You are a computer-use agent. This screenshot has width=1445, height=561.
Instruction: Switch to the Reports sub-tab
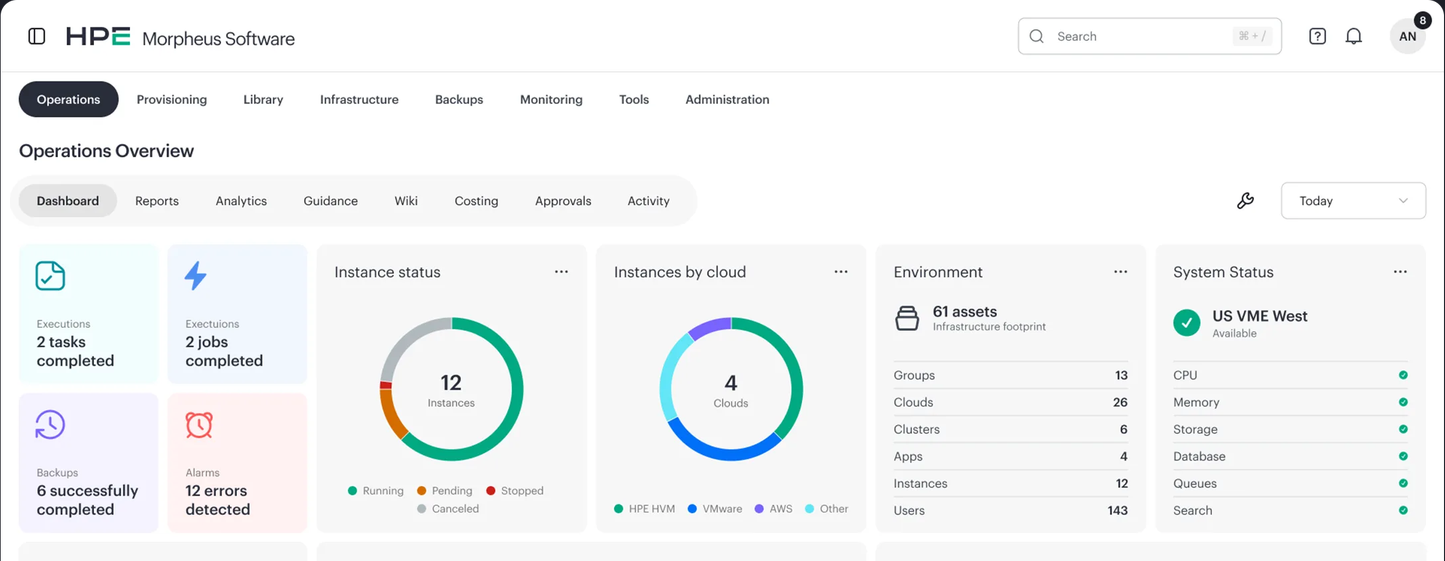(157, 201)
